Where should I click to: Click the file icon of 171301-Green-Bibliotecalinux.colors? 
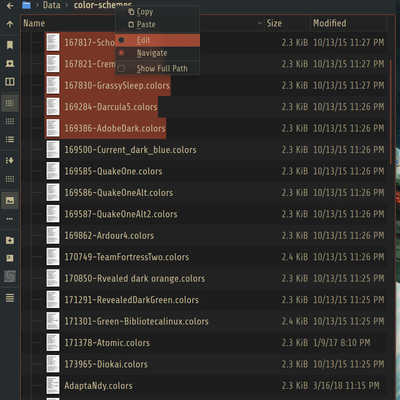tap(53, 321)
